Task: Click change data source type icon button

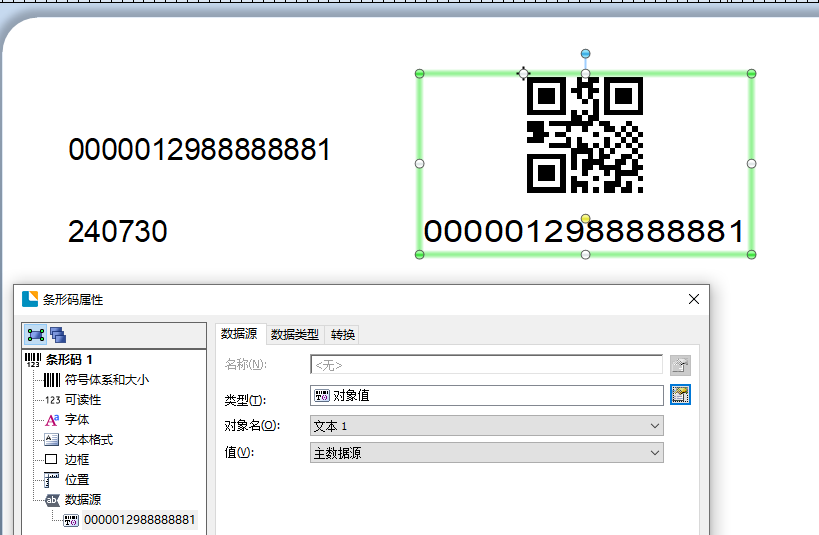Action: (680, 395)
